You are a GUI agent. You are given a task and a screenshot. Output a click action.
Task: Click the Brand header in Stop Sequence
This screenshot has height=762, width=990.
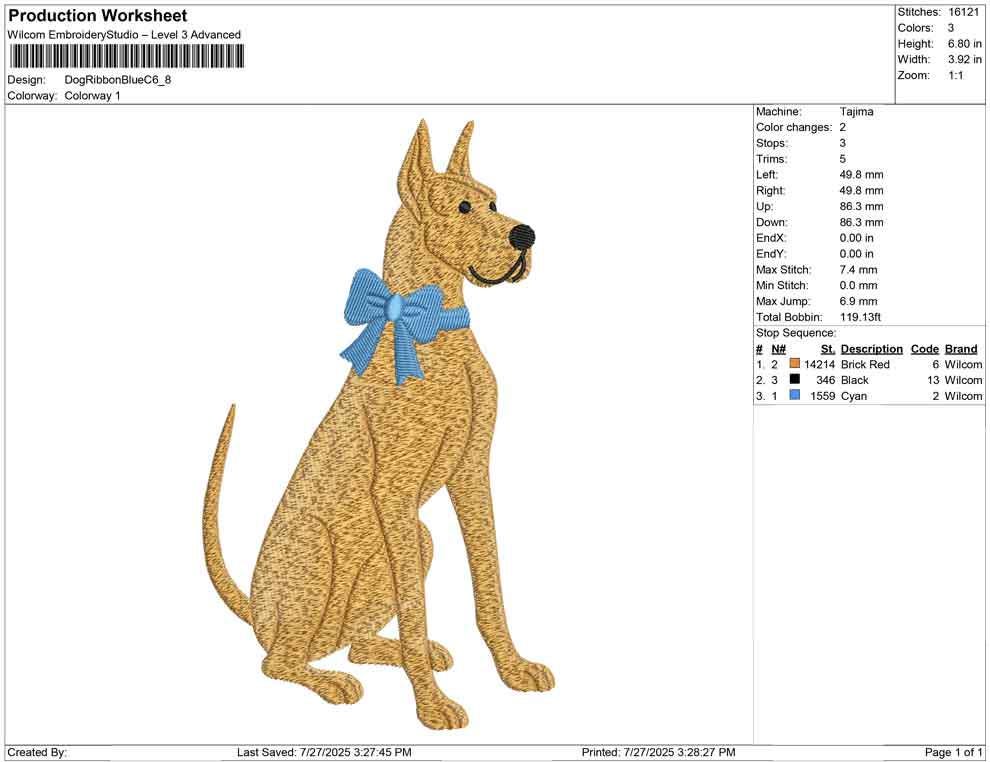pyautogui.click(x=961, y=348)
